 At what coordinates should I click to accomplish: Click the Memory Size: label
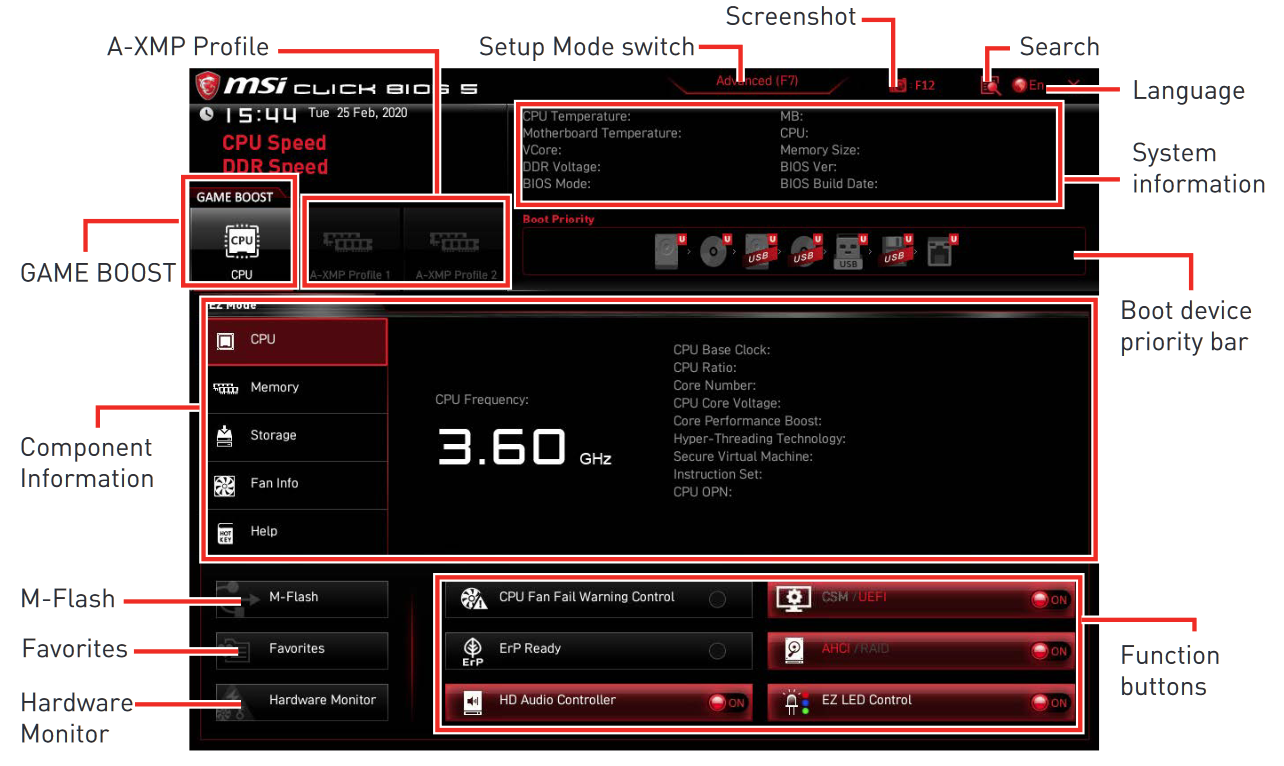tap(820, 150)
